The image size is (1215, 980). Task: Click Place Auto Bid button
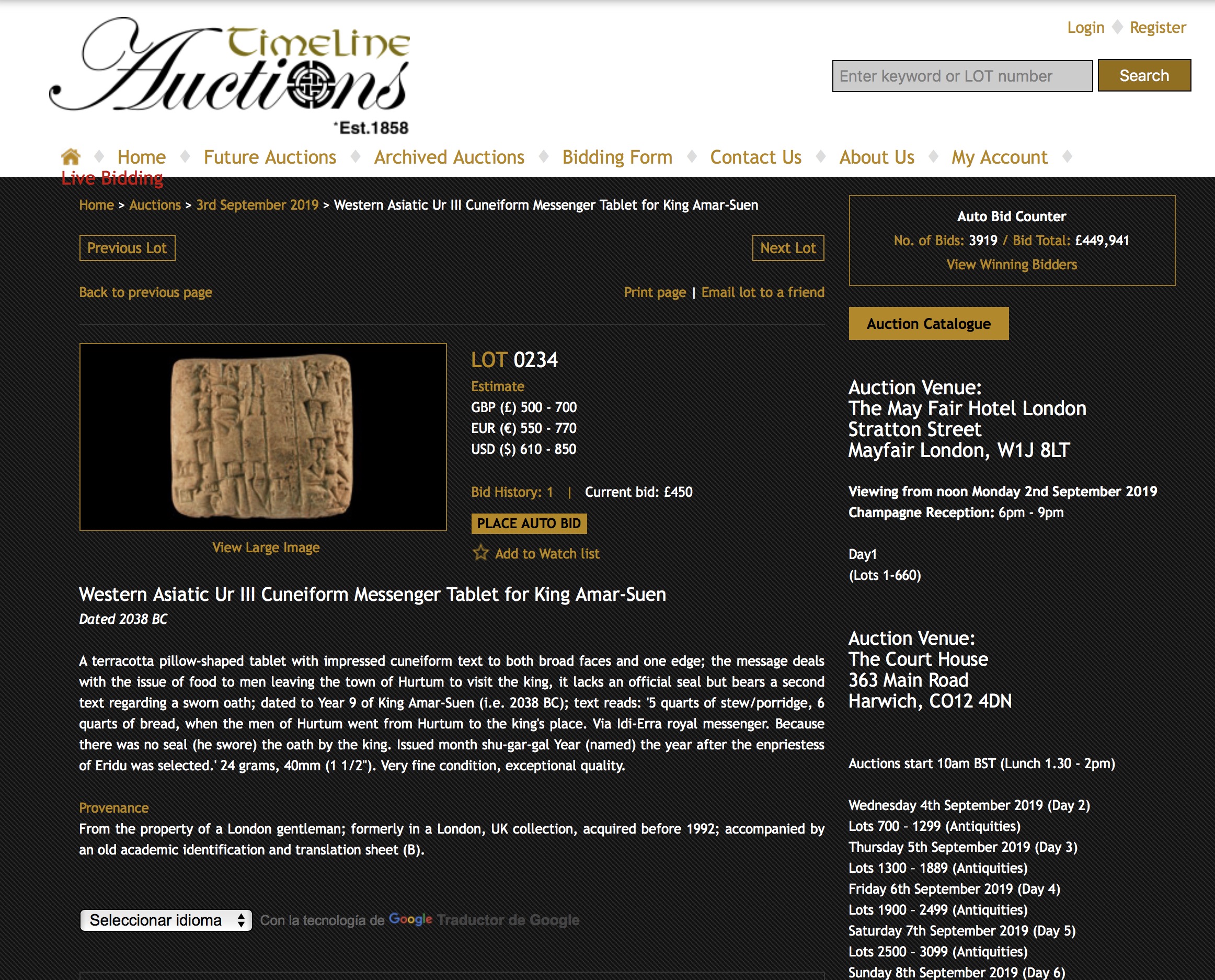pyautogui.click(x=529, y=523)
